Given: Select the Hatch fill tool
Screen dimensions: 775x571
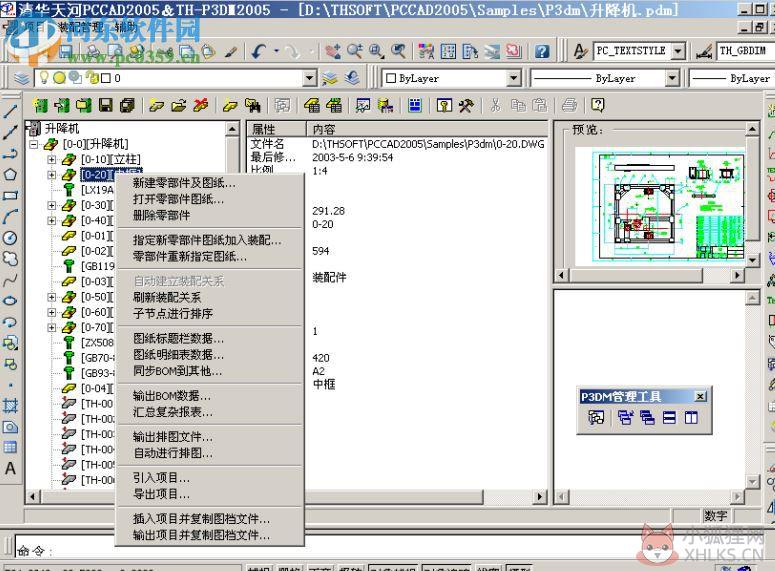Looking at the screenshot, I should coord(10,406).
